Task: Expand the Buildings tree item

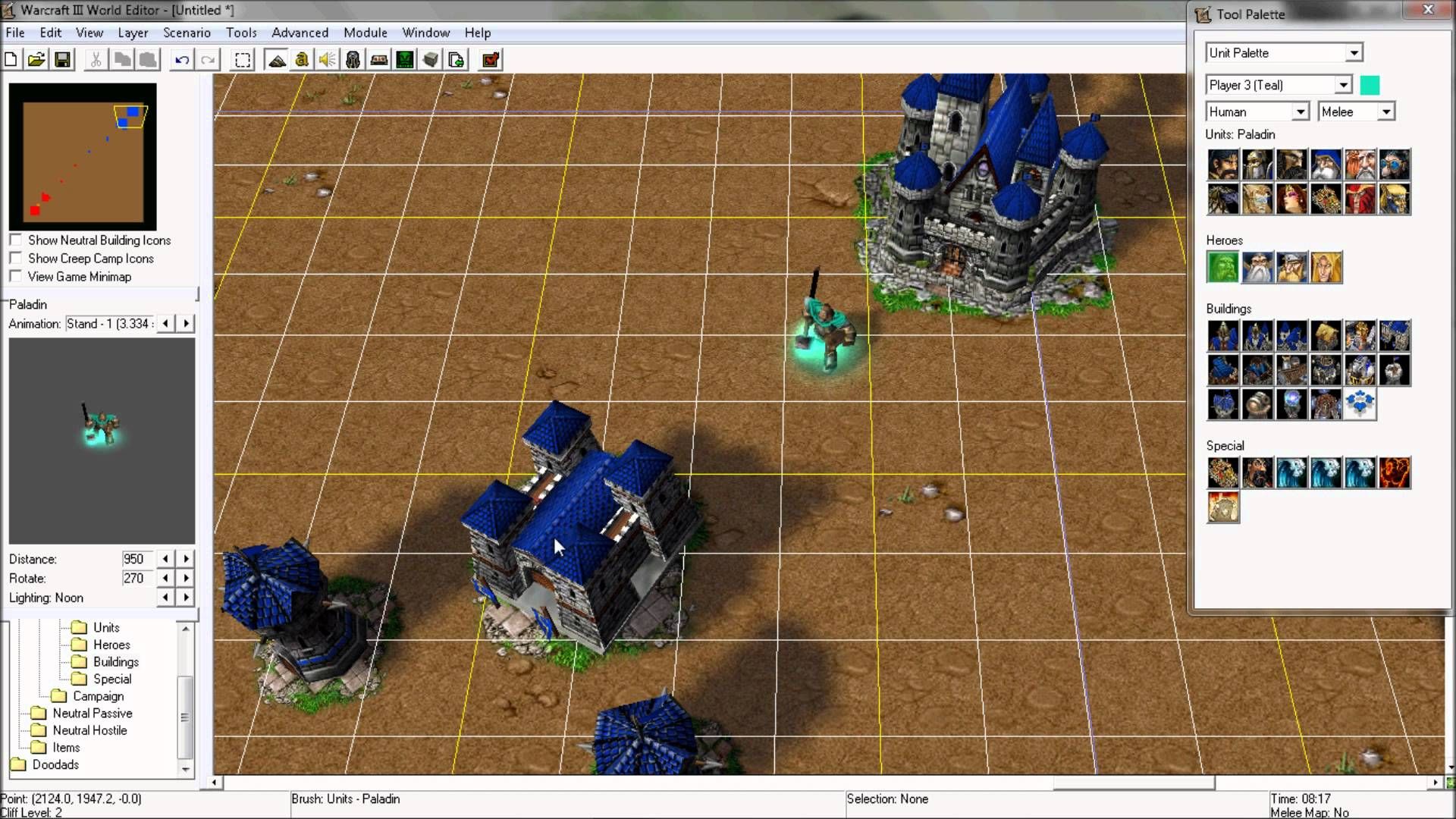Action: (x=115, y=661)
